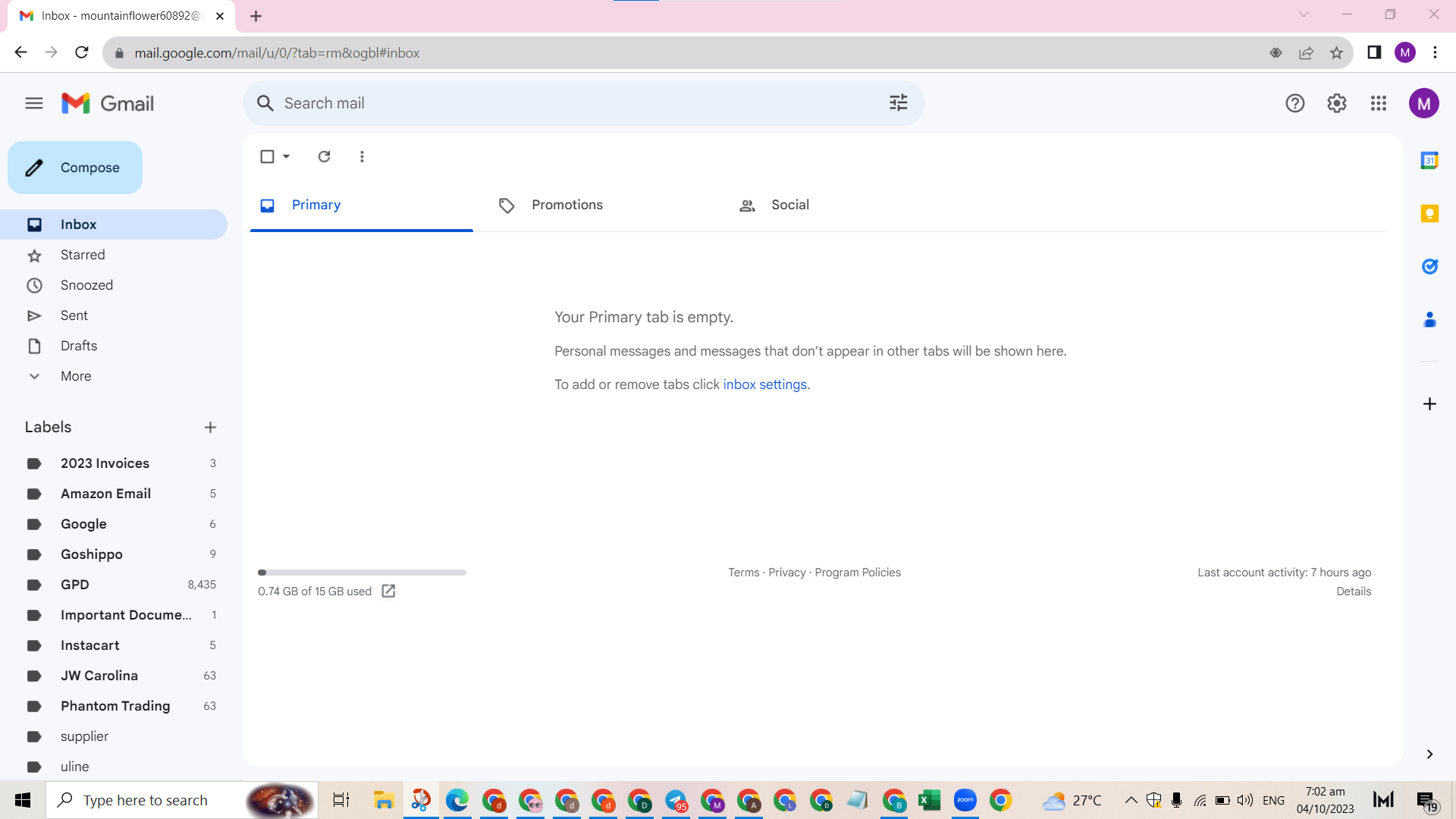Open 2023 Invoices label
1456x819 pixels.
click(x=114, y=463)
